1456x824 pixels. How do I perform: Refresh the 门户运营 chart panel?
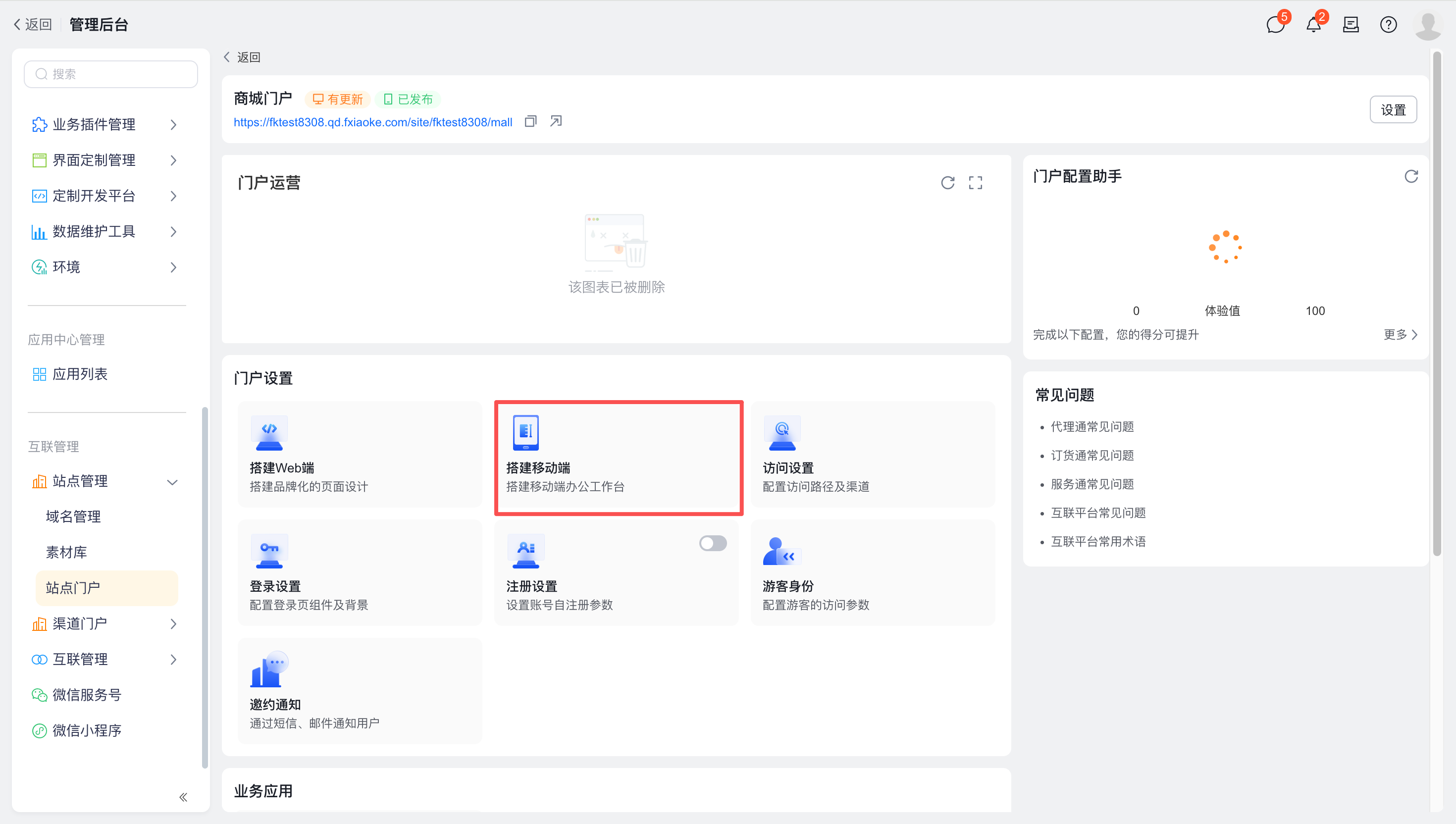click(x=947, y=183)
